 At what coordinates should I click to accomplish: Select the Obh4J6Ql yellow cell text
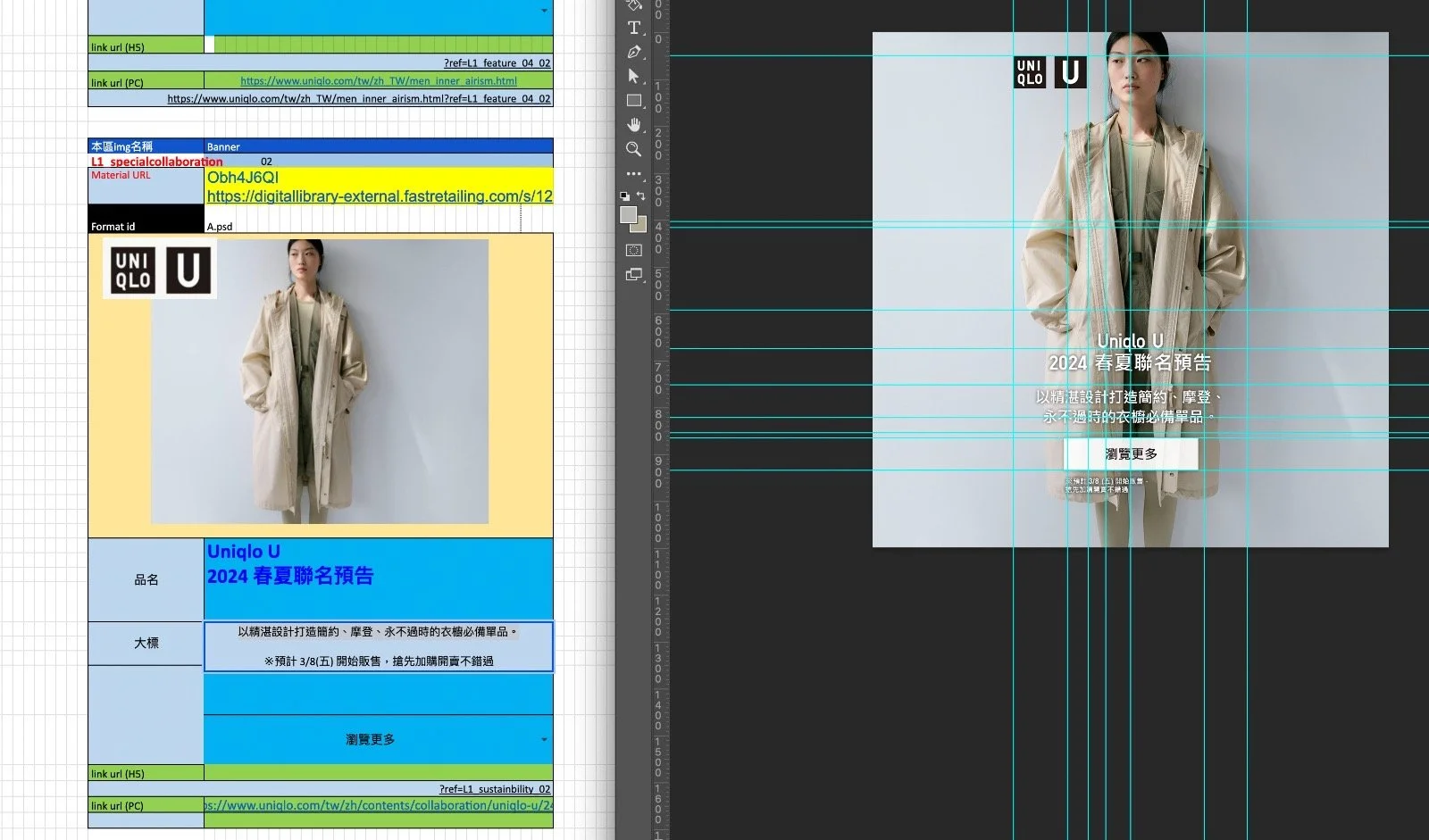[243, 177]
